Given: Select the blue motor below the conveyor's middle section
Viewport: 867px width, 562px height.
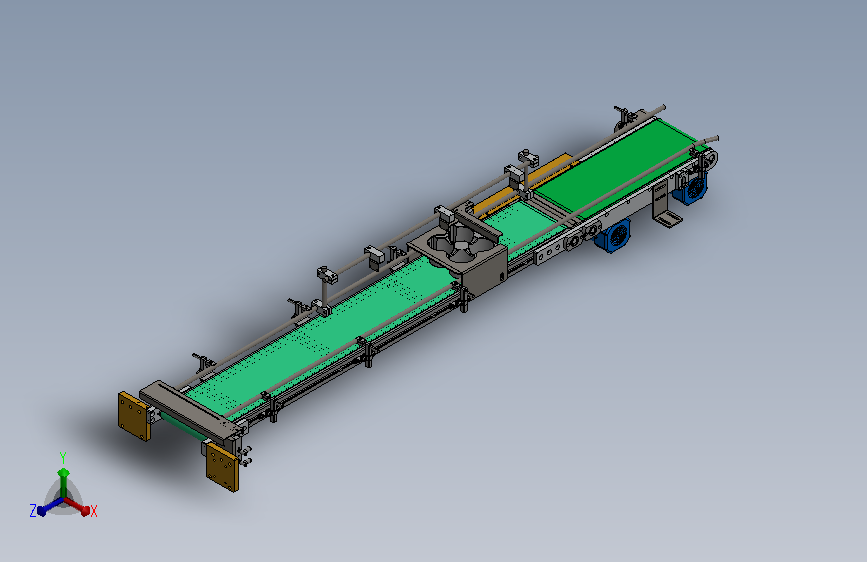Looking at the screenshot, I should pyautogui.click(x=613, y=236).
